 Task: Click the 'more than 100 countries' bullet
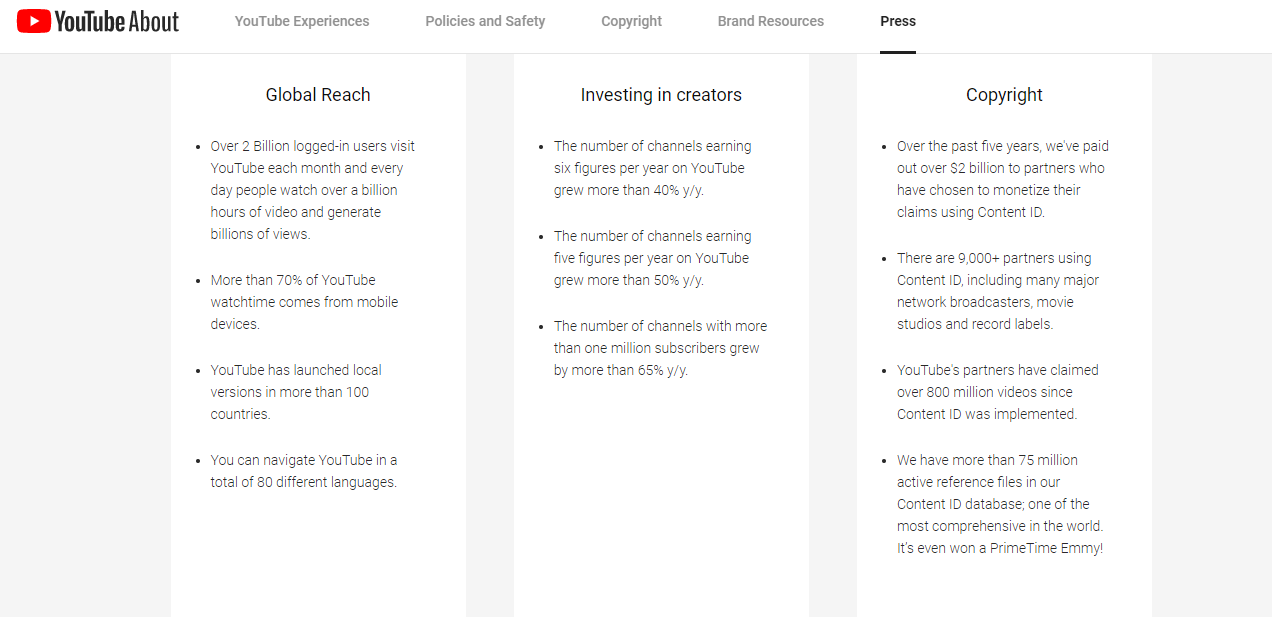point(296,392)
